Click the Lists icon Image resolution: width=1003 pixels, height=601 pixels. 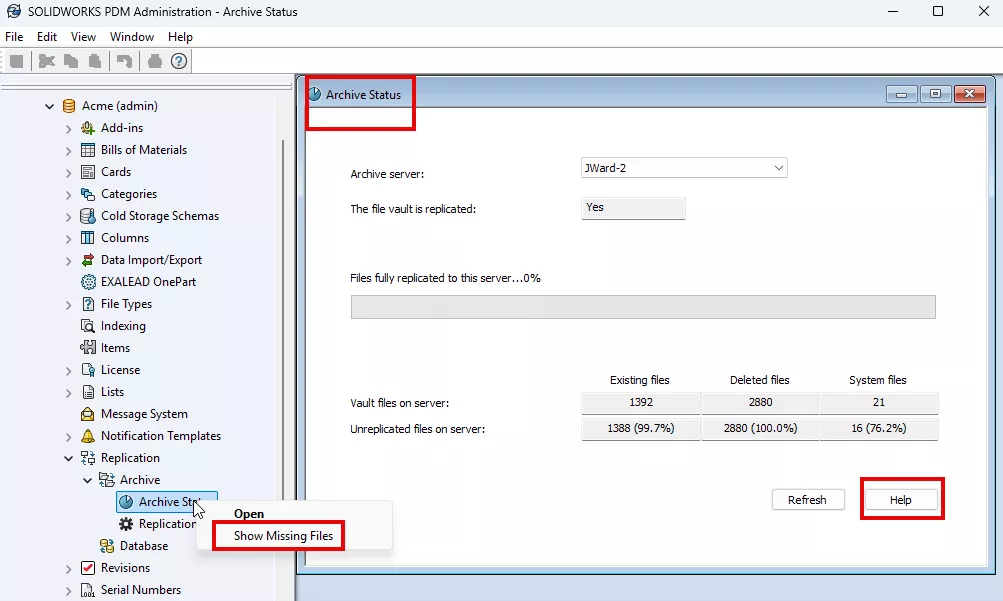88,392
